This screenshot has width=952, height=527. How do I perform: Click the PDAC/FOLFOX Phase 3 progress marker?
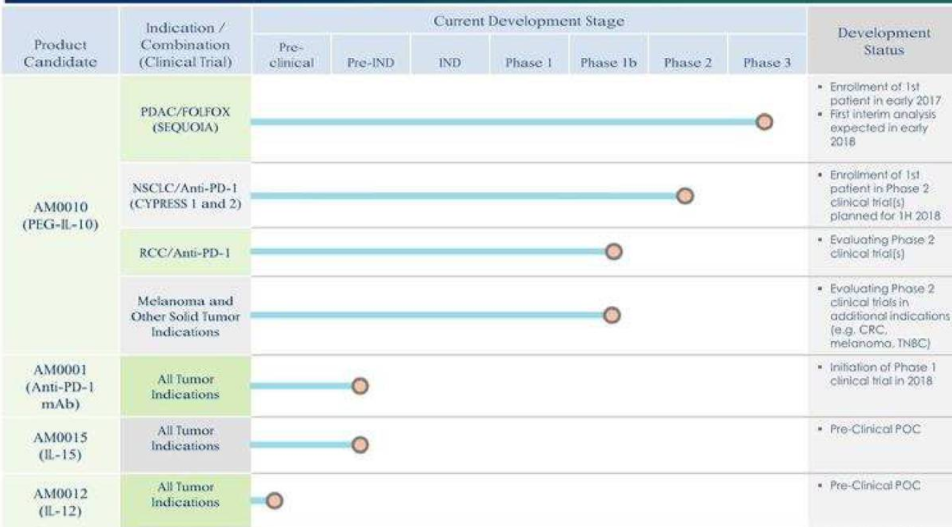(765, 122)
